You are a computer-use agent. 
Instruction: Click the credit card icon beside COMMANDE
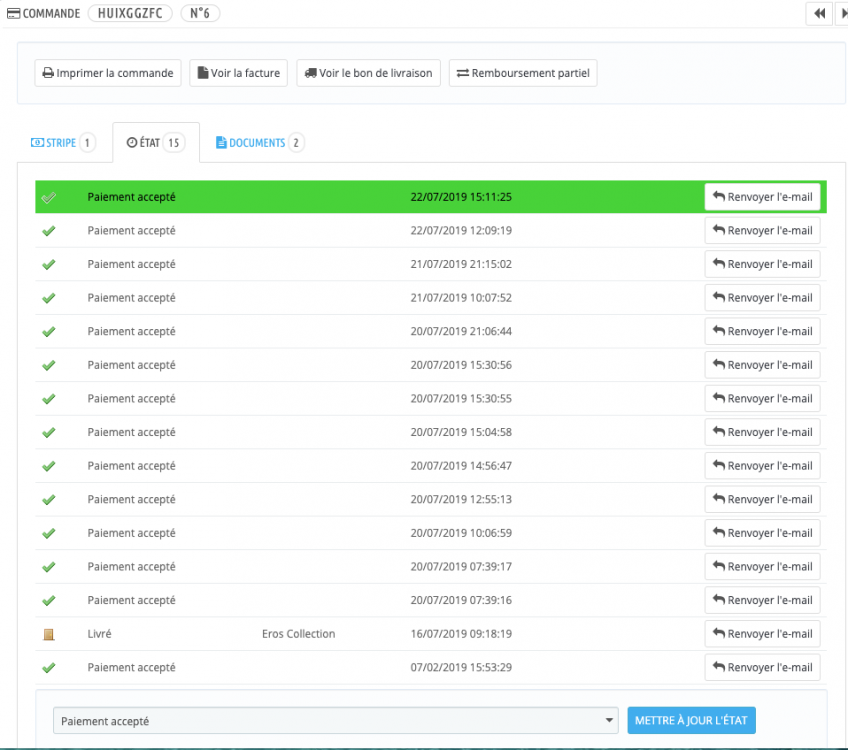(14, 14)
